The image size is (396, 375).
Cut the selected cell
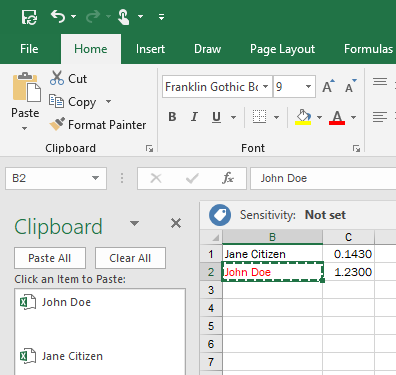(x=68, y=79)
